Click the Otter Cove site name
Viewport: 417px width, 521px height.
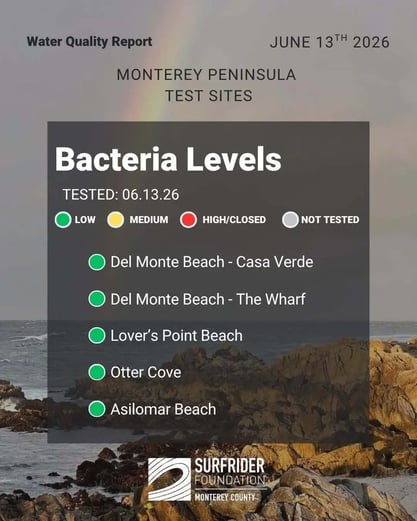click(146, 372)
